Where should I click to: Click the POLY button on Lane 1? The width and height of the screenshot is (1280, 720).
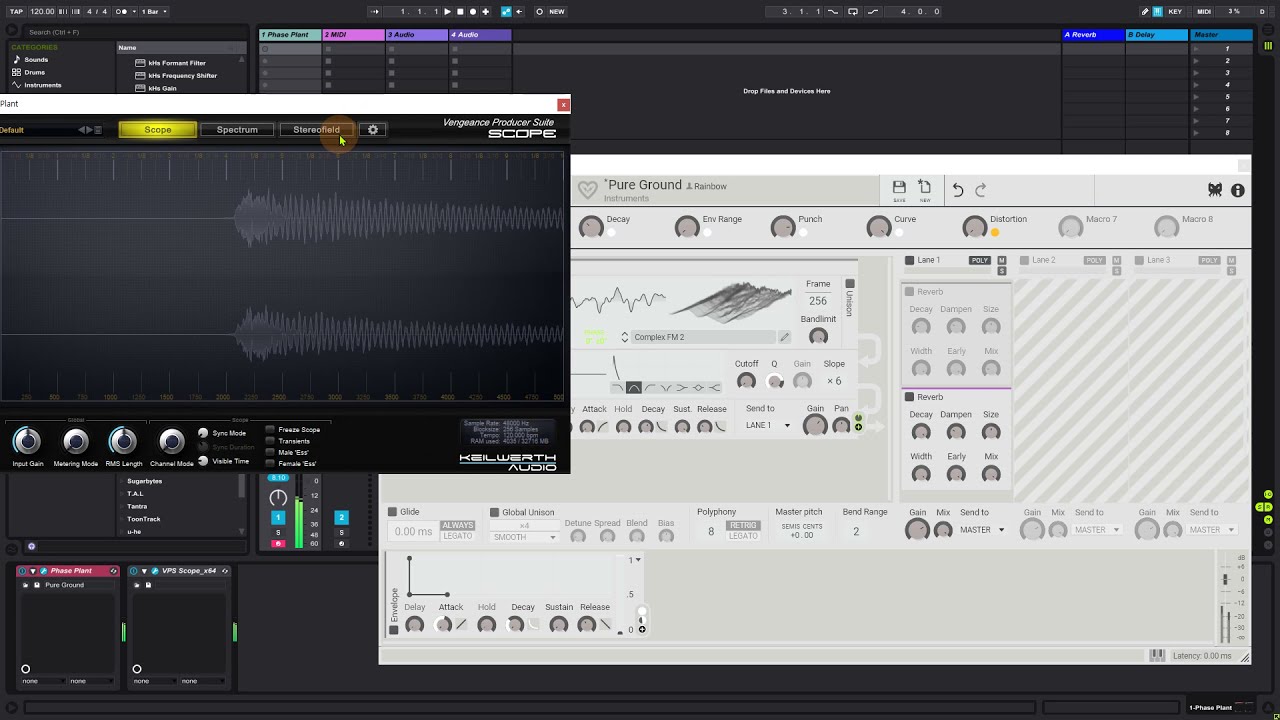coord(979,260)
